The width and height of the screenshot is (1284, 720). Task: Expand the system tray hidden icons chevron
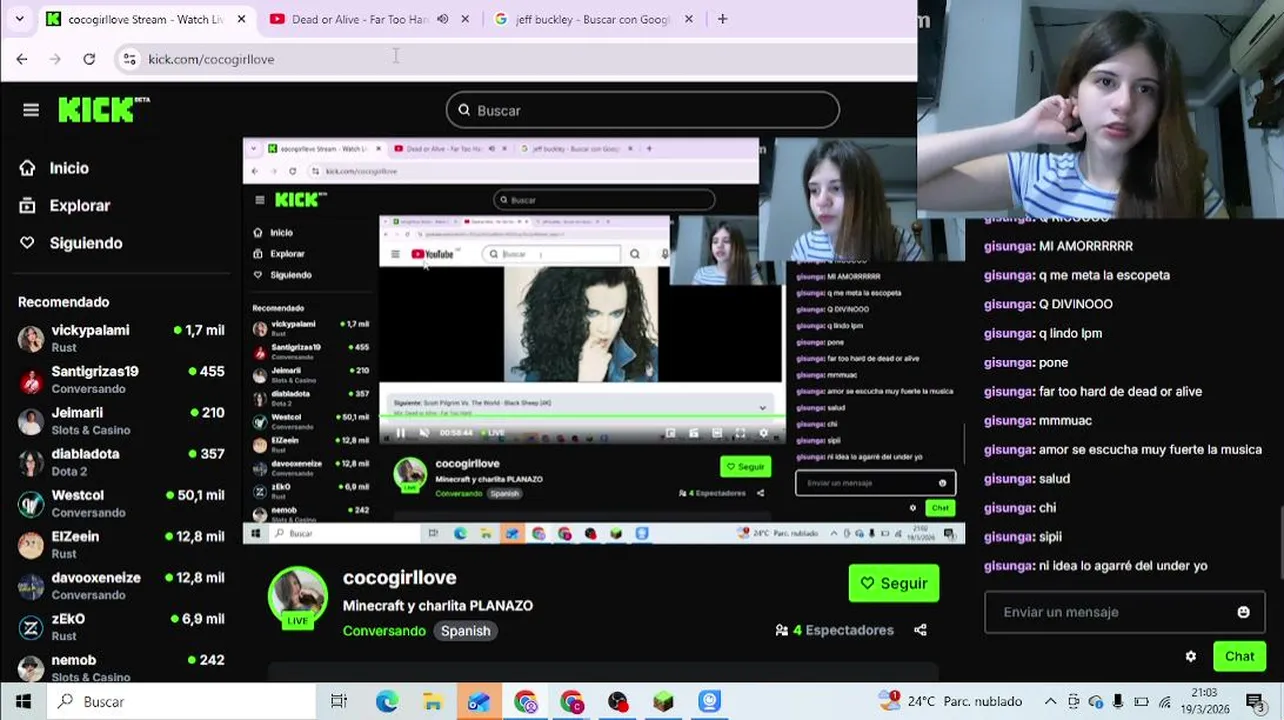pos(1050,702)
